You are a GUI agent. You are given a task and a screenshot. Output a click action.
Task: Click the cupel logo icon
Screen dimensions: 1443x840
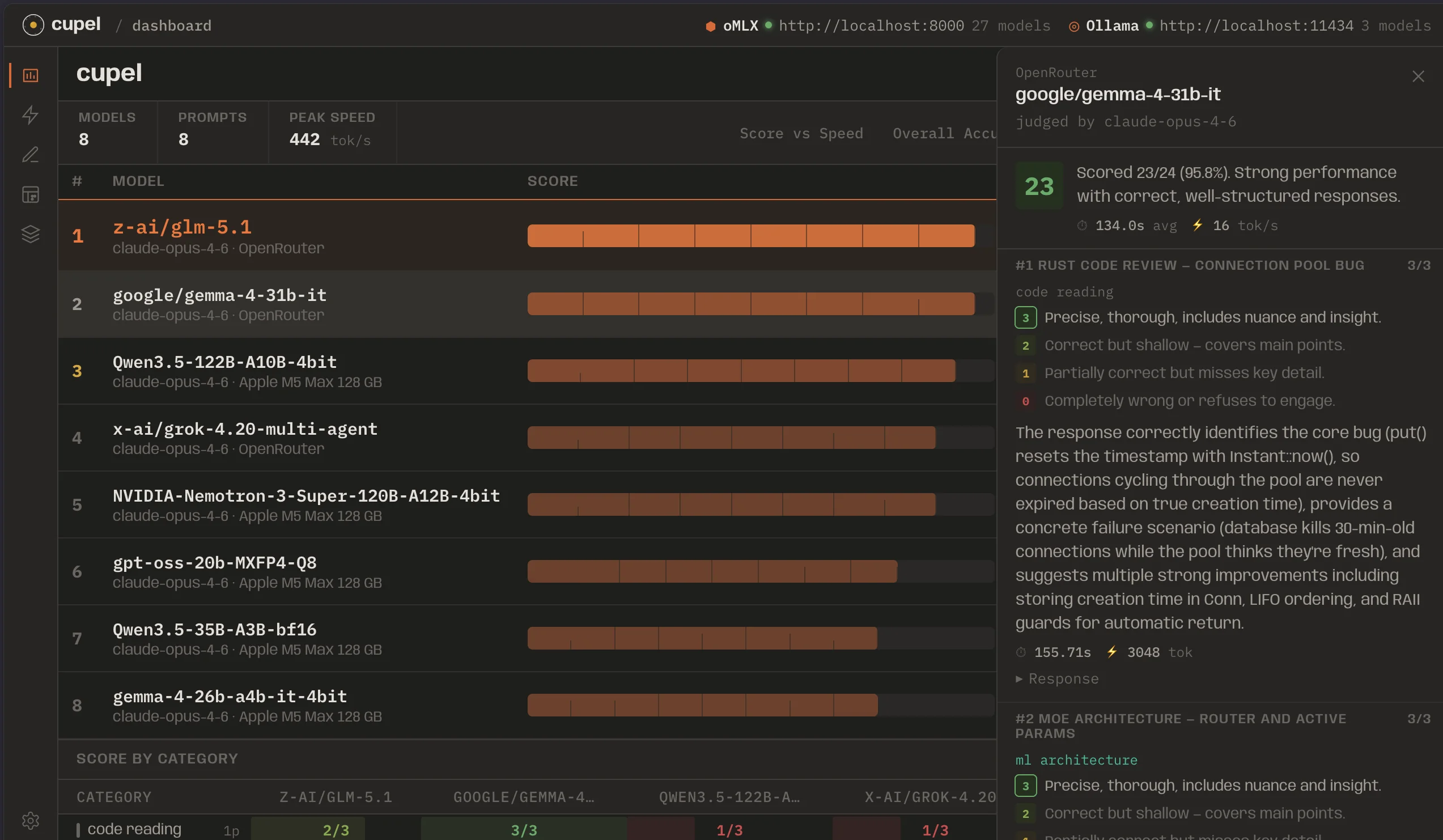point(33,25)
